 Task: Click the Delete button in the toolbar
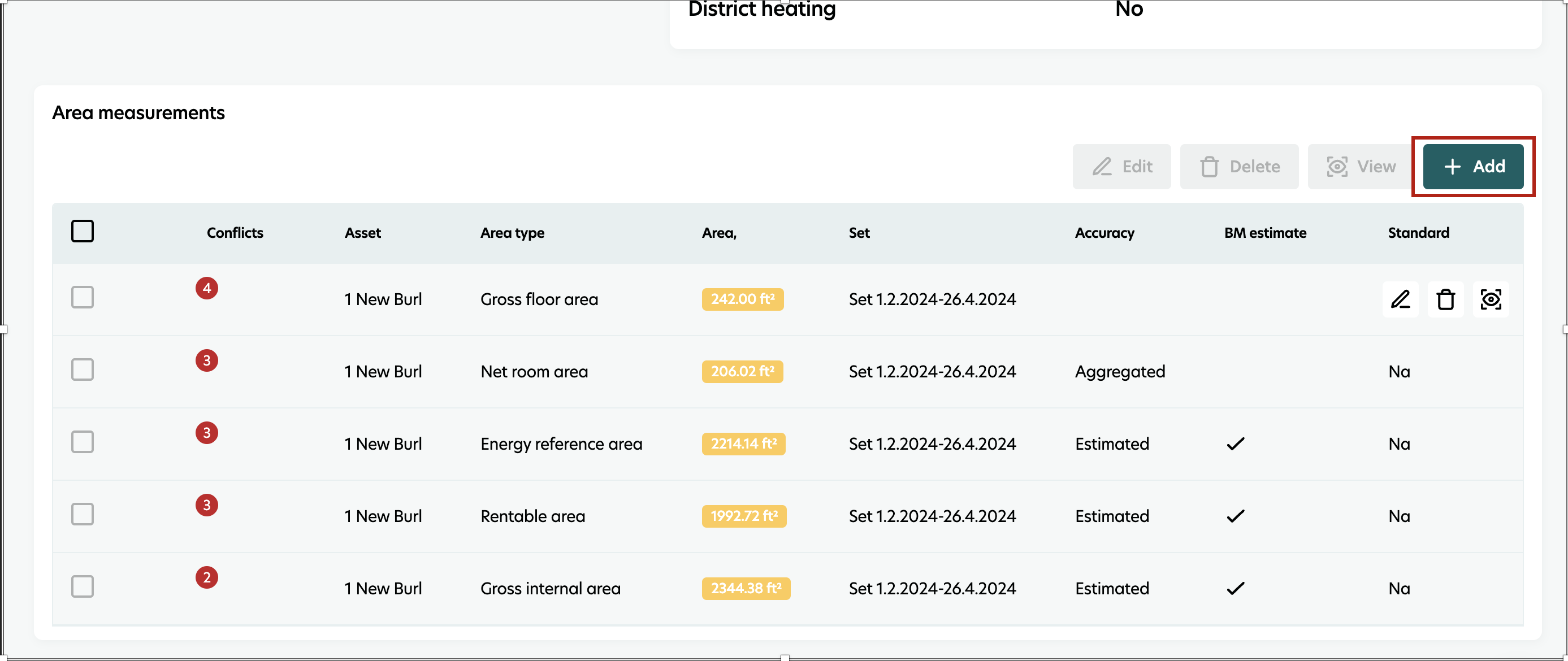1239,166
